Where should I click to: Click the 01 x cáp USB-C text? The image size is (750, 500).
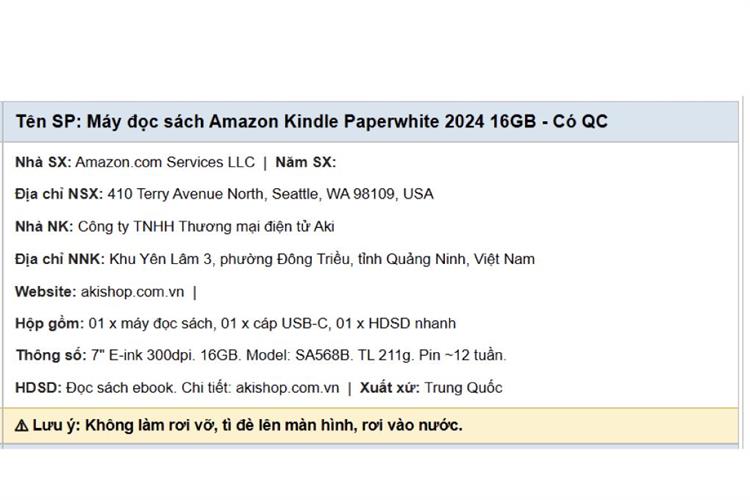(274, 323)
